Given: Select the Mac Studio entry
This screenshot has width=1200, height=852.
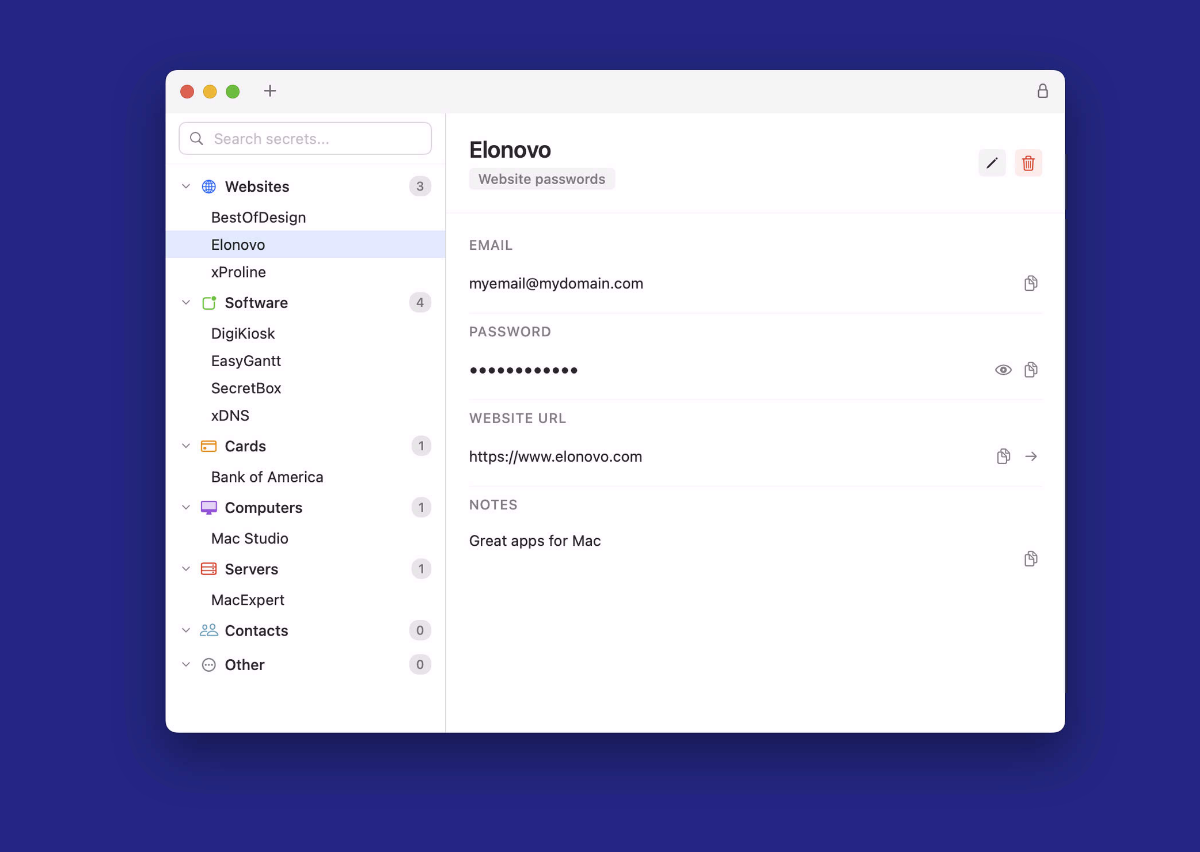Looking at the screenshot, I should pos(305,539).
